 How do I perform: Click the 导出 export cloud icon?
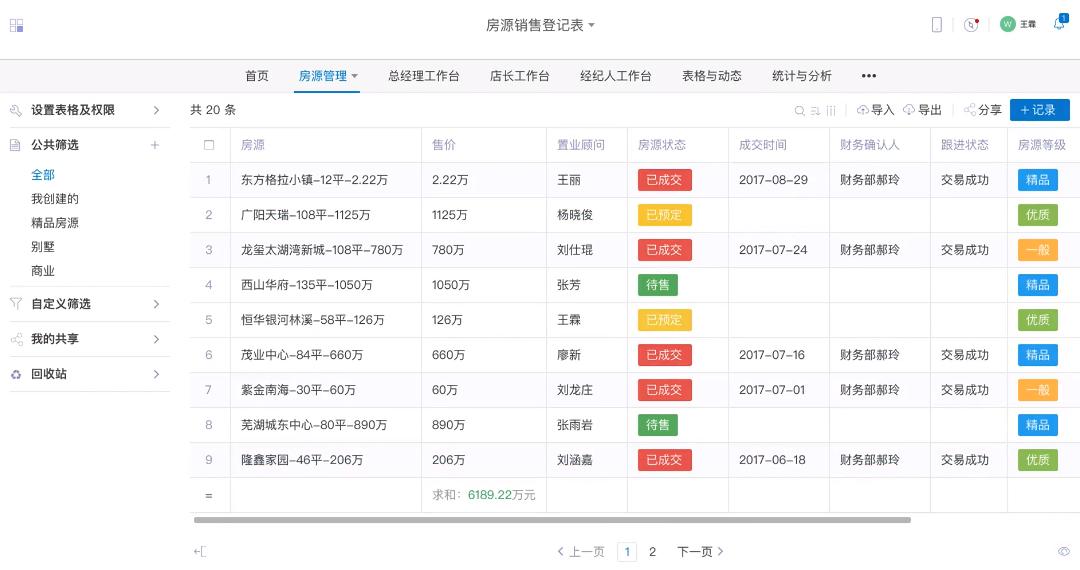click(x=909, y=109)
